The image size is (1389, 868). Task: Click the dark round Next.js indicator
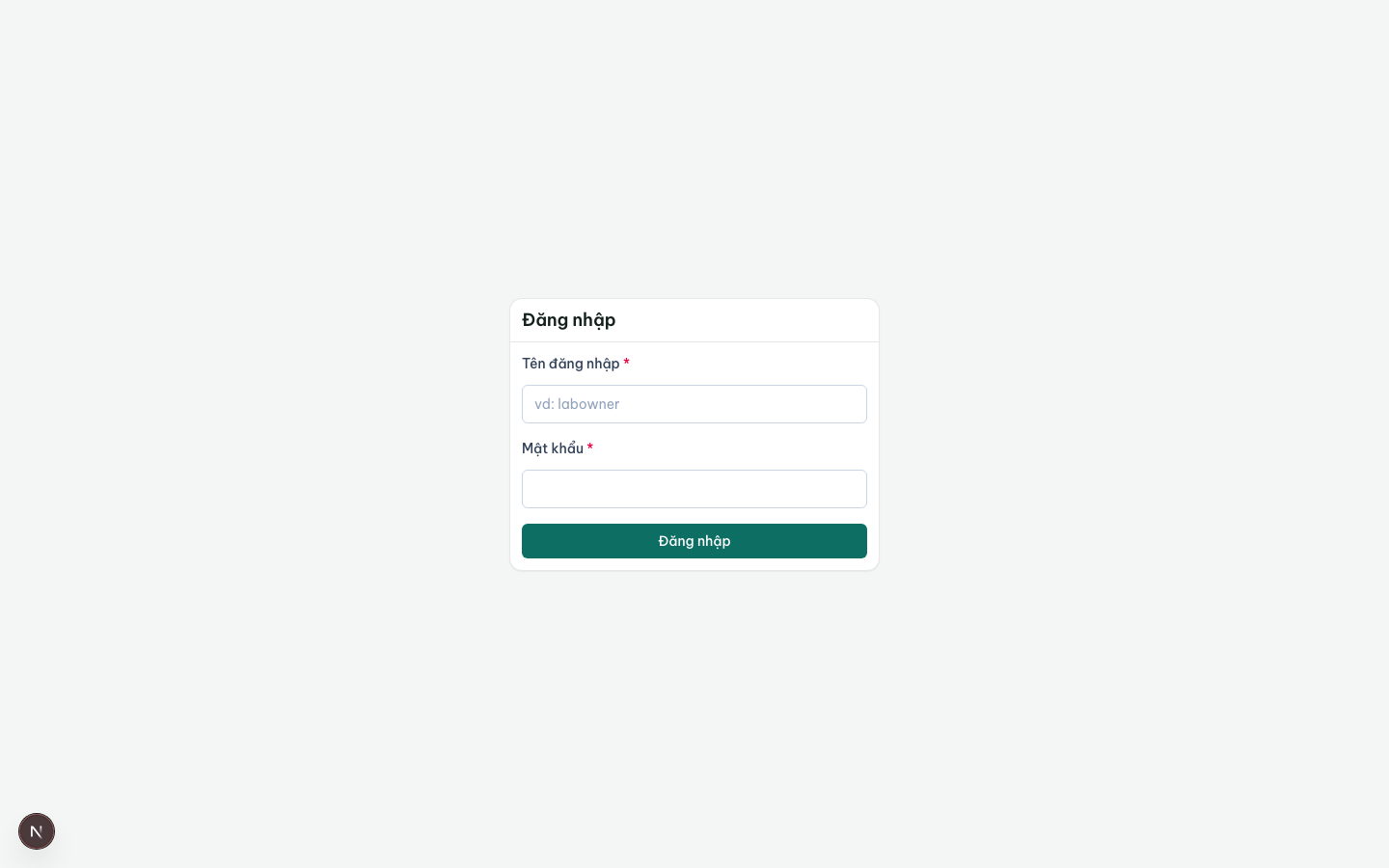coord(37,831)
